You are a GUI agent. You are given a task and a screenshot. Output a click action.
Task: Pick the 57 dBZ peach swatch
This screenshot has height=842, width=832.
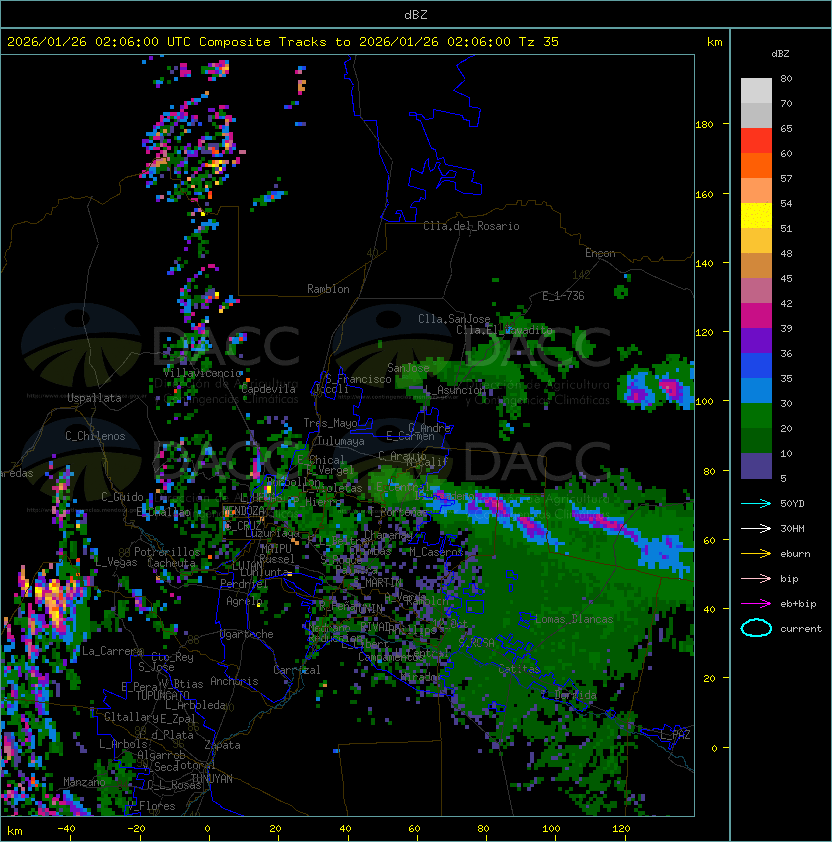[756, 190]
